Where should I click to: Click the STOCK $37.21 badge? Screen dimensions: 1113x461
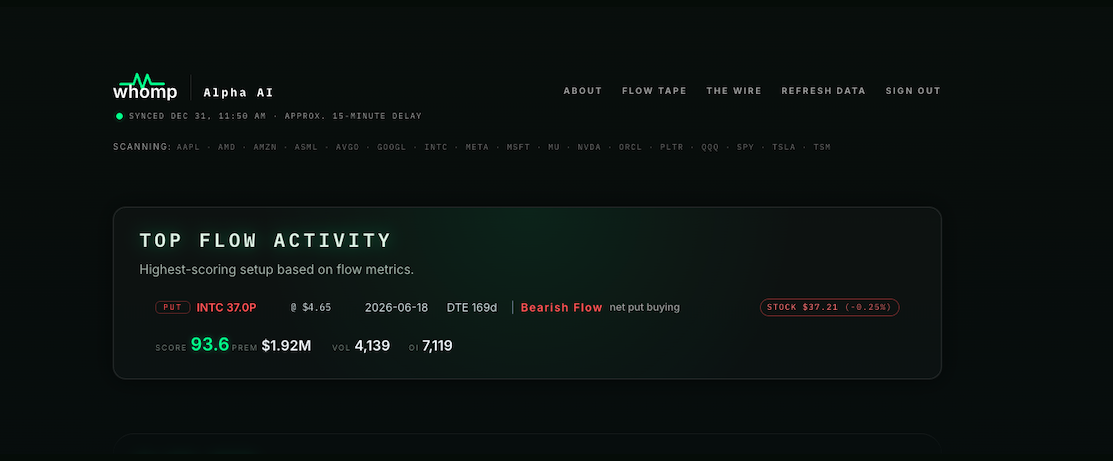pyautogui.click(x=830, y=308)
